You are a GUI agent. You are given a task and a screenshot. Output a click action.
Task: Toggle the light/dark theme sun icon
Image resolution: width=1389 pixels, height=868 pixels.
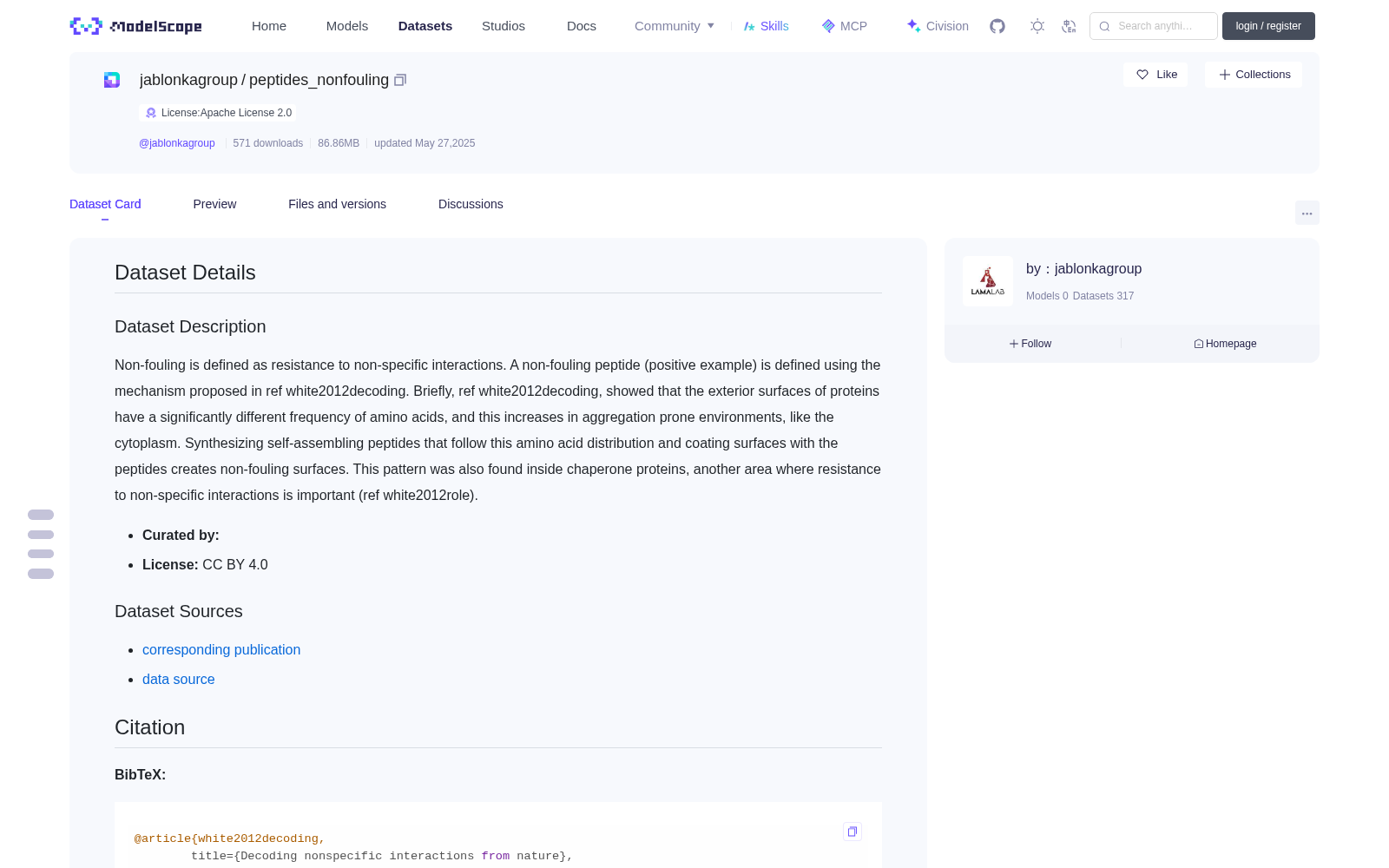pos(1037,26)
